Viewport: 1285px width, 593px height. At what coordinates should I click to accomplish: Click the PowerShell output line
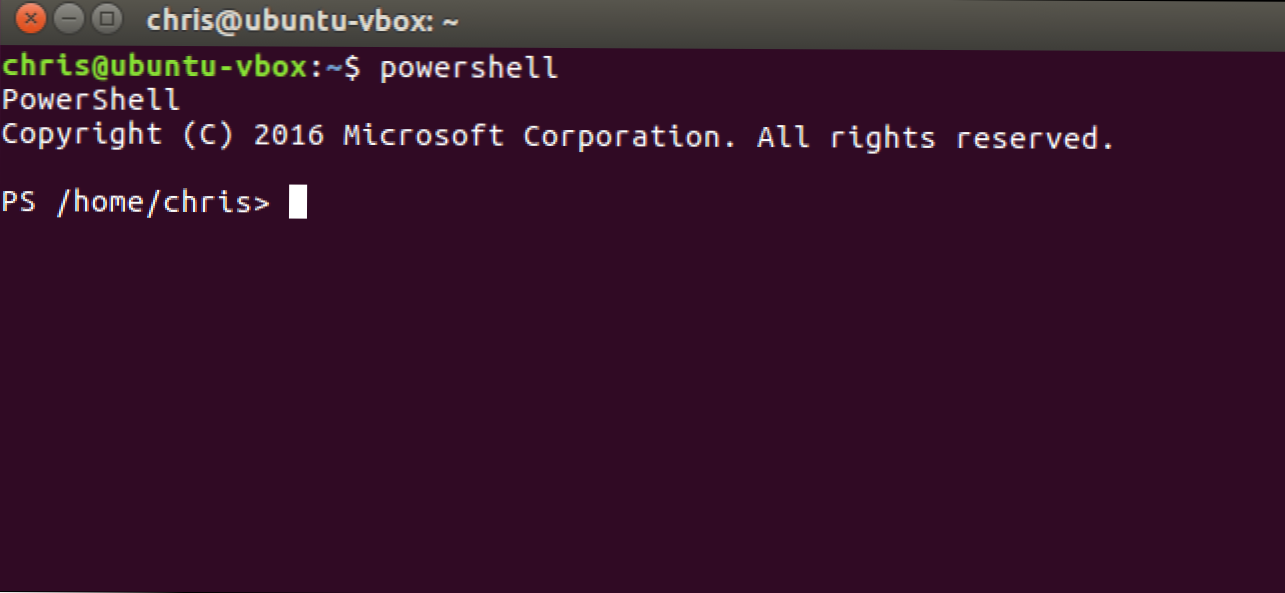90,101
